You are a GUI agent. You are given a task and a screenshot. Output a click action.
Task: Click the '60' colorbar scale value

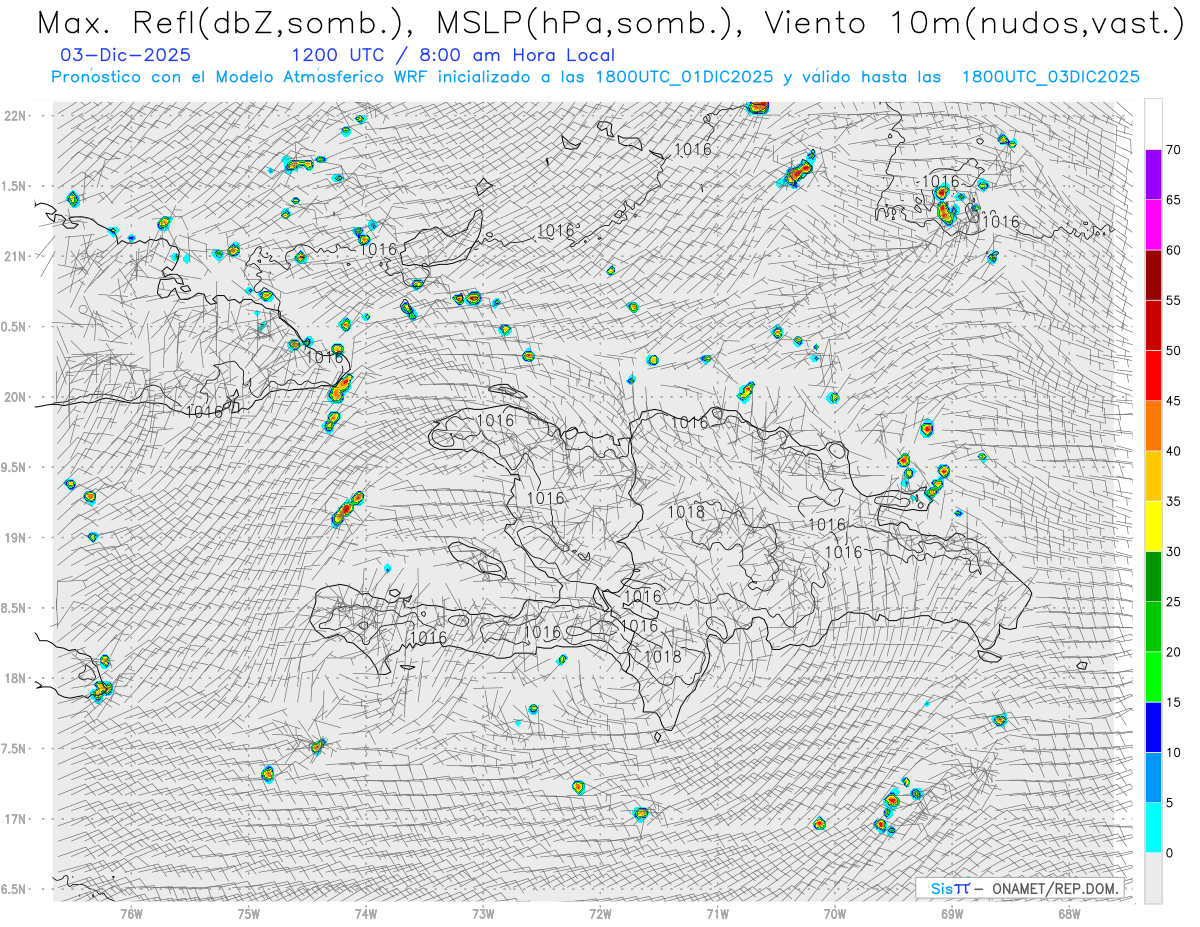(x=1173, y=250)
